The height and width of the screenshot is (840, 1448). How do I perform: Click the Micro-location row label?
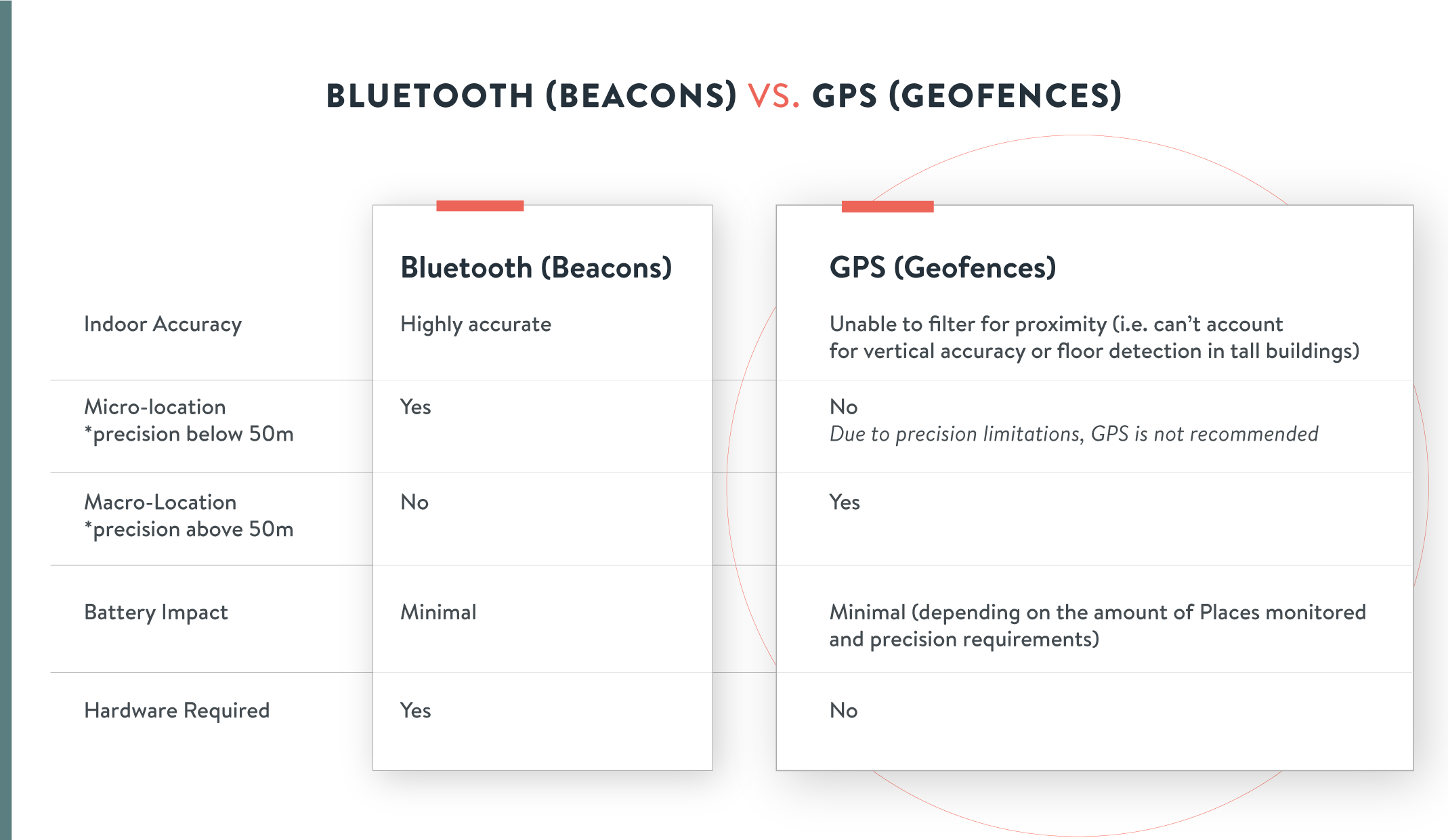coord(189,420)
